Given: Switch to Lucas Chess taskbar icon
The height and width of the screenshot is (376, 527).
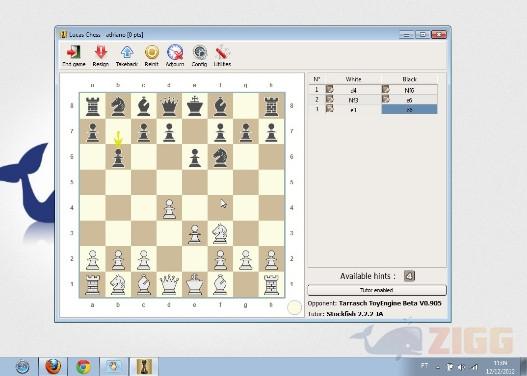Looking at the screenshot, I should [x=144, y=366].
